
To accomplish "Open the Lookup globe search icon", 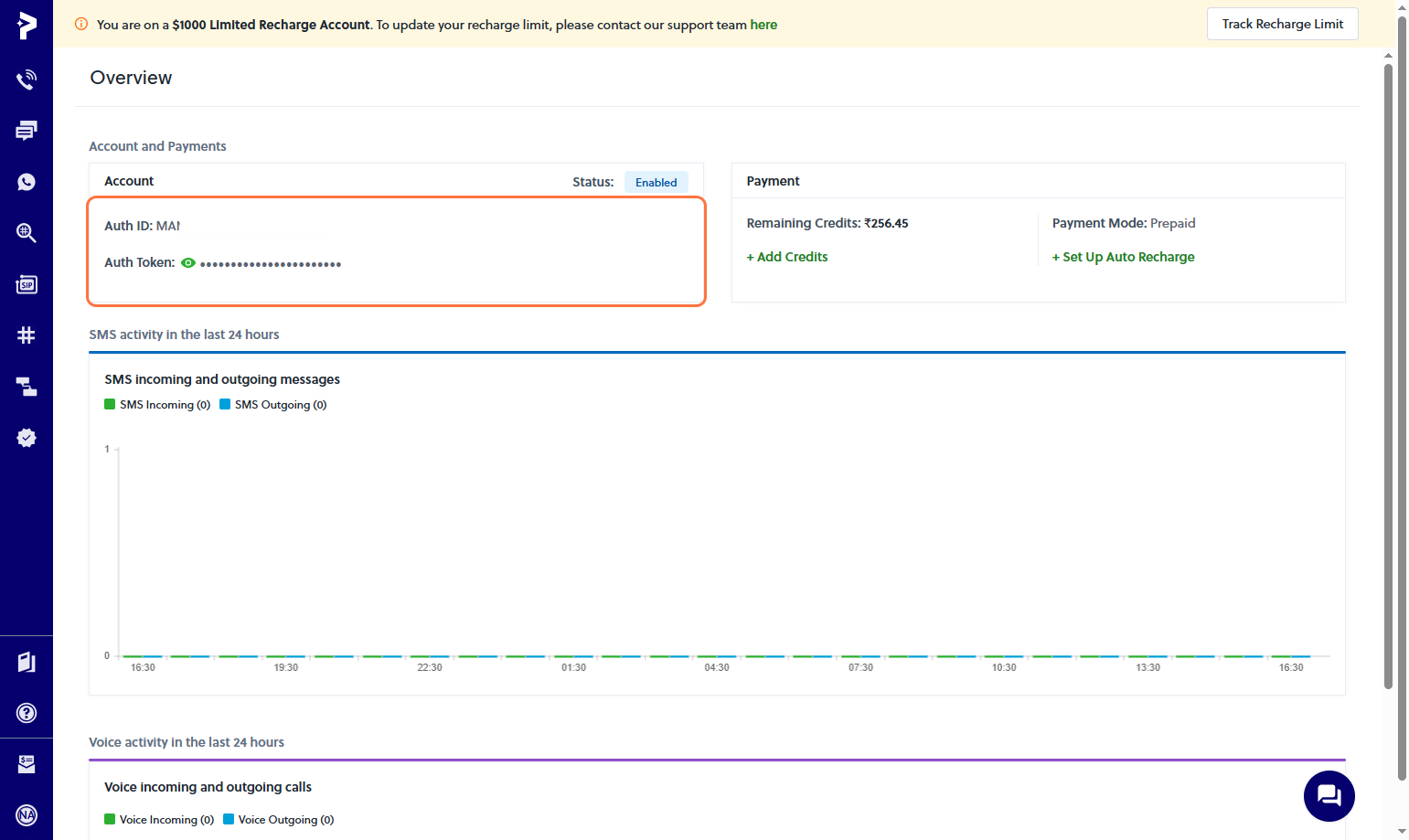I will pos(27,233).
